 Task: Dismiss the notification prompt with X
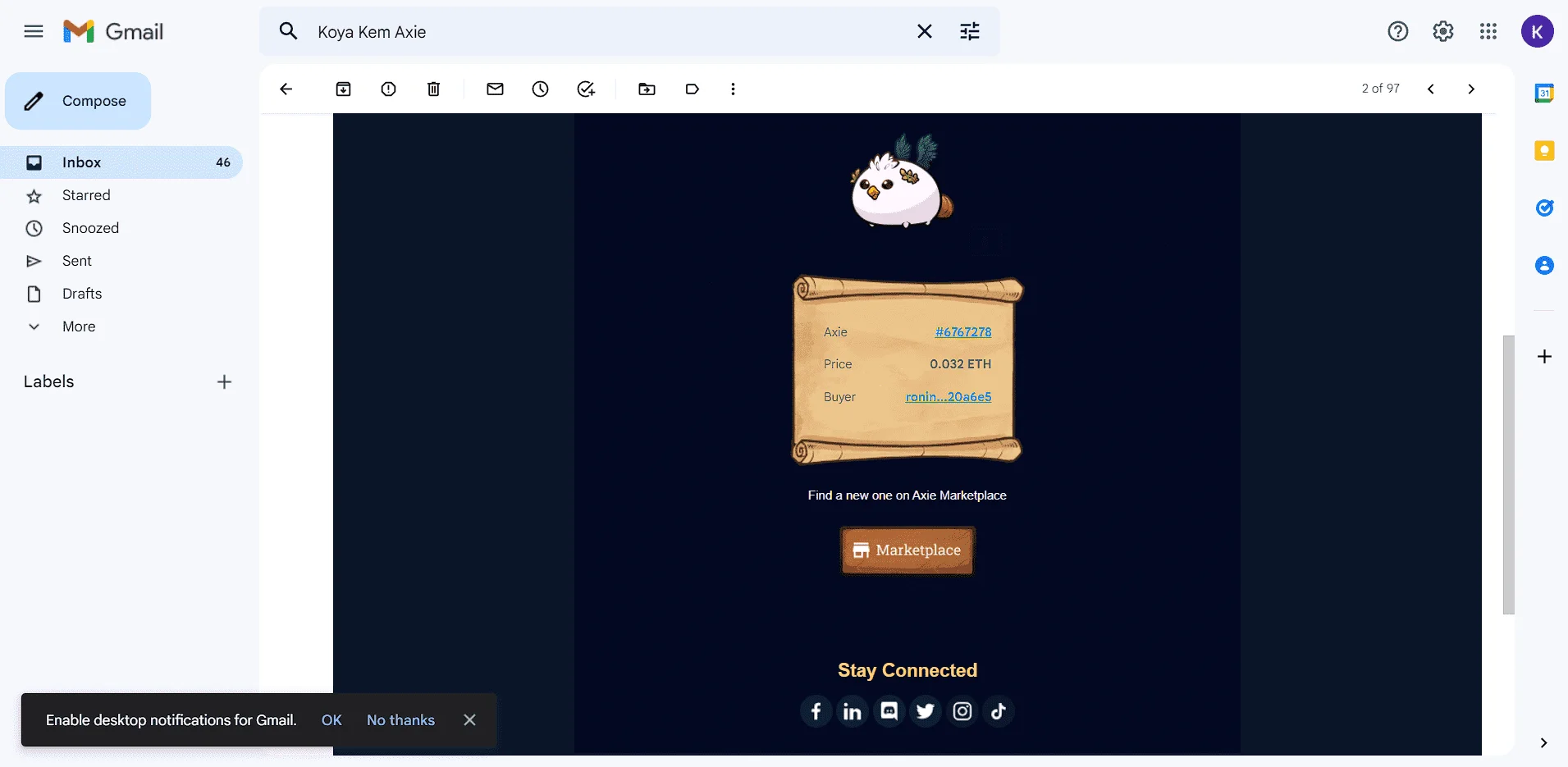point(469,720)
